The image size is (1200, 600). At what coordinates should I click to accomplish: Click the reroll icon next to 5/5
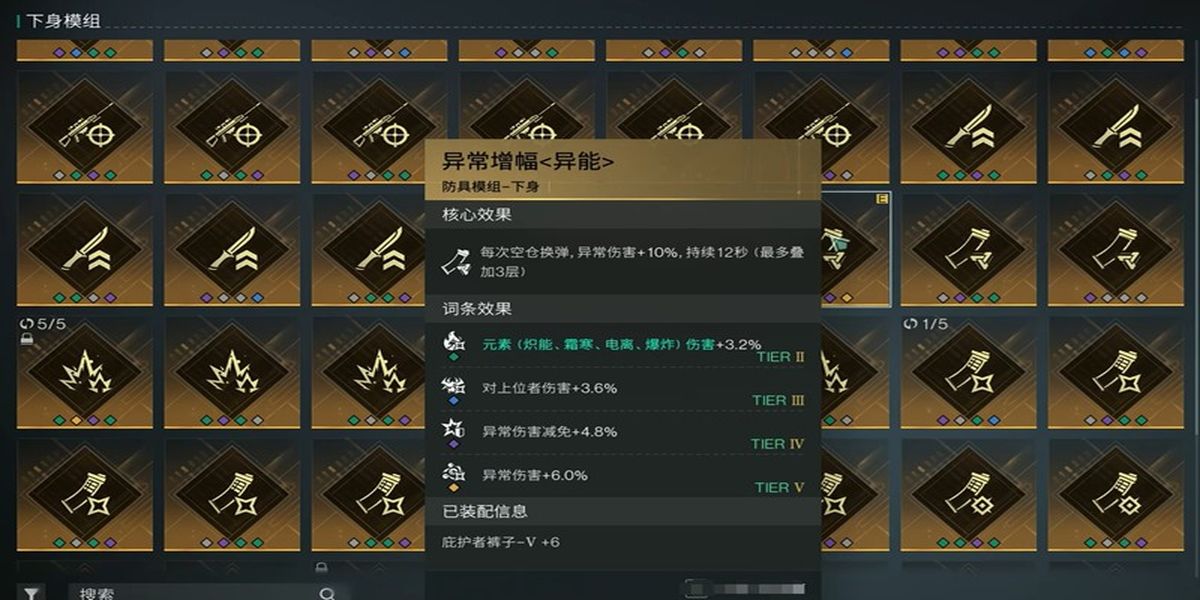(27, 325)
